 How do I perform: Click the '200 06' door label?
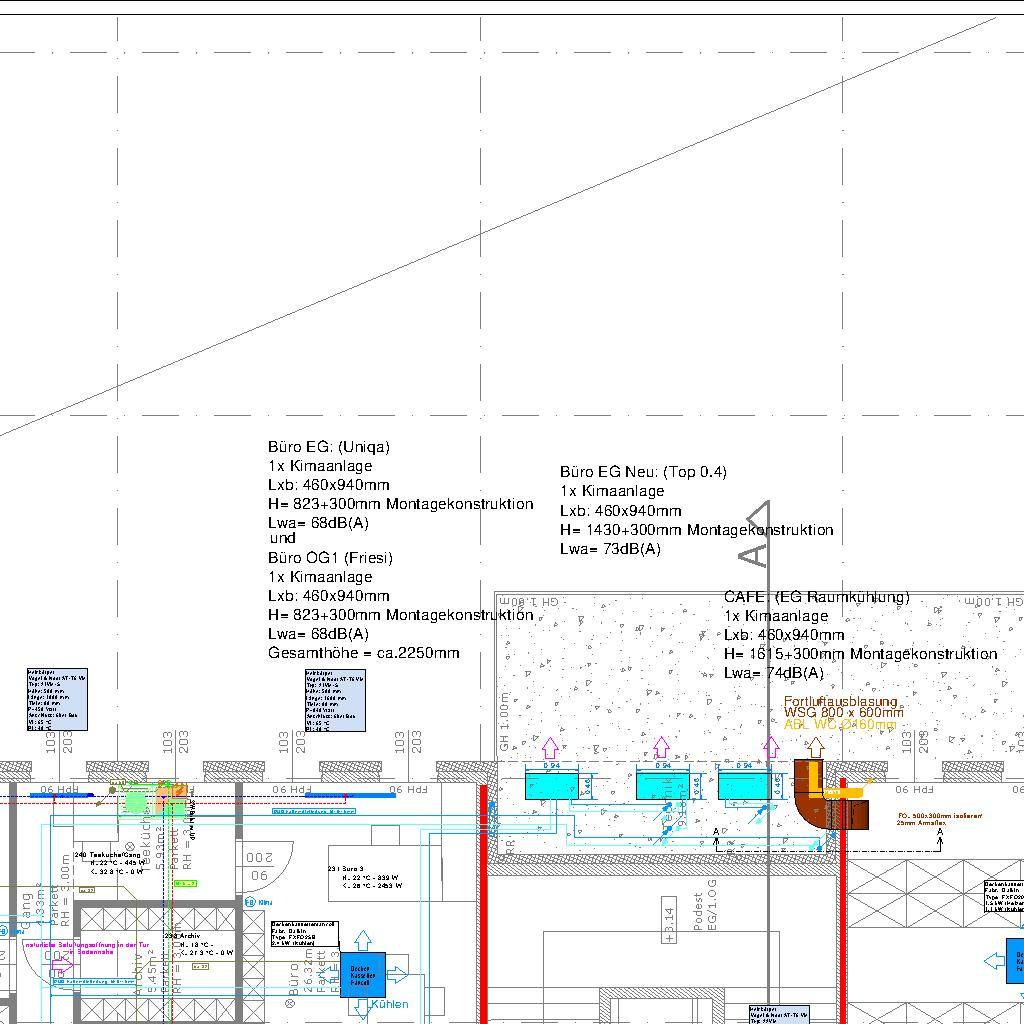pyautogui.click(x=259, y=866)
